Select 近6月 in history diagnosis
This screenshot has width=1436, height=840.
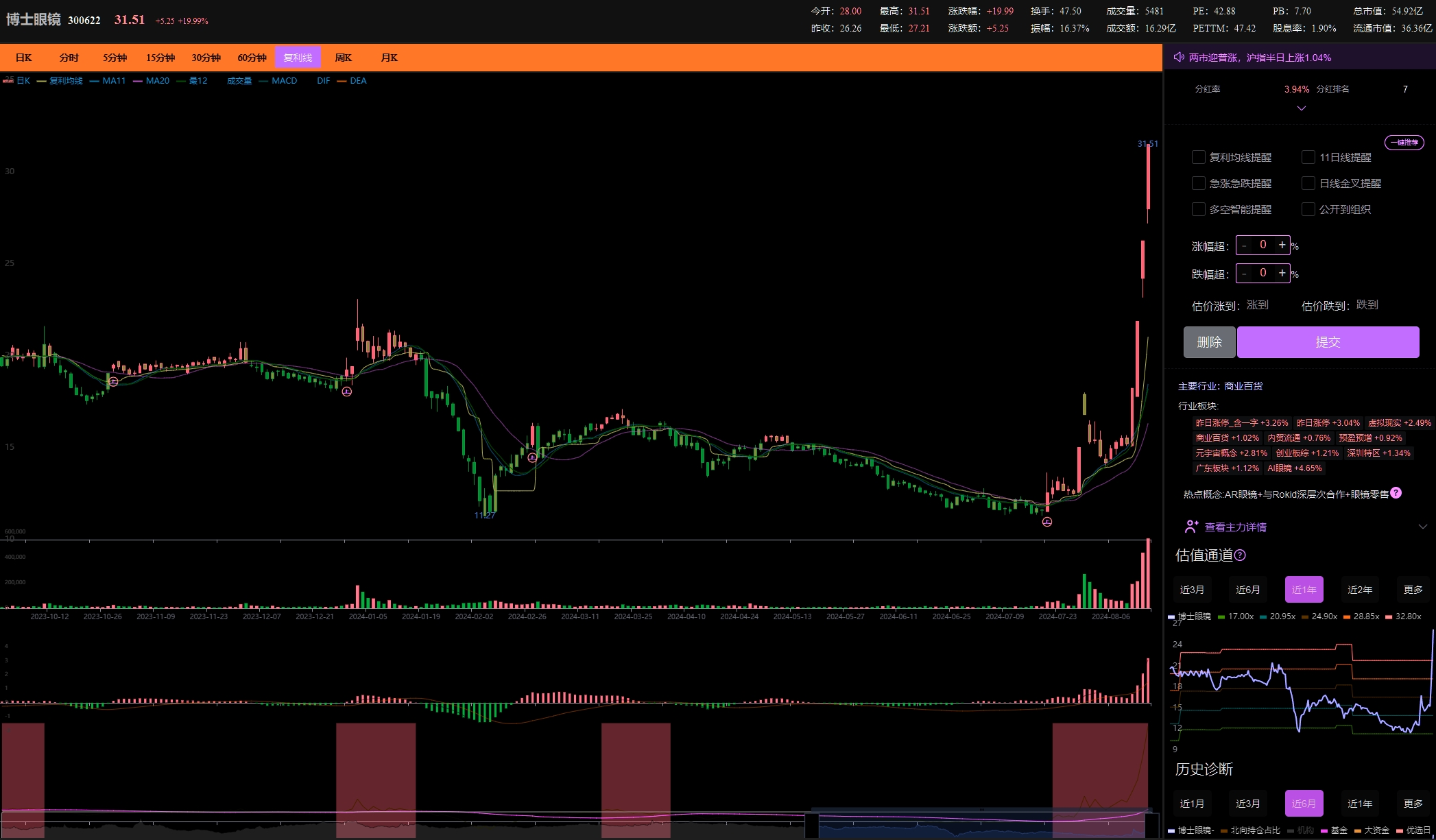1304,804
